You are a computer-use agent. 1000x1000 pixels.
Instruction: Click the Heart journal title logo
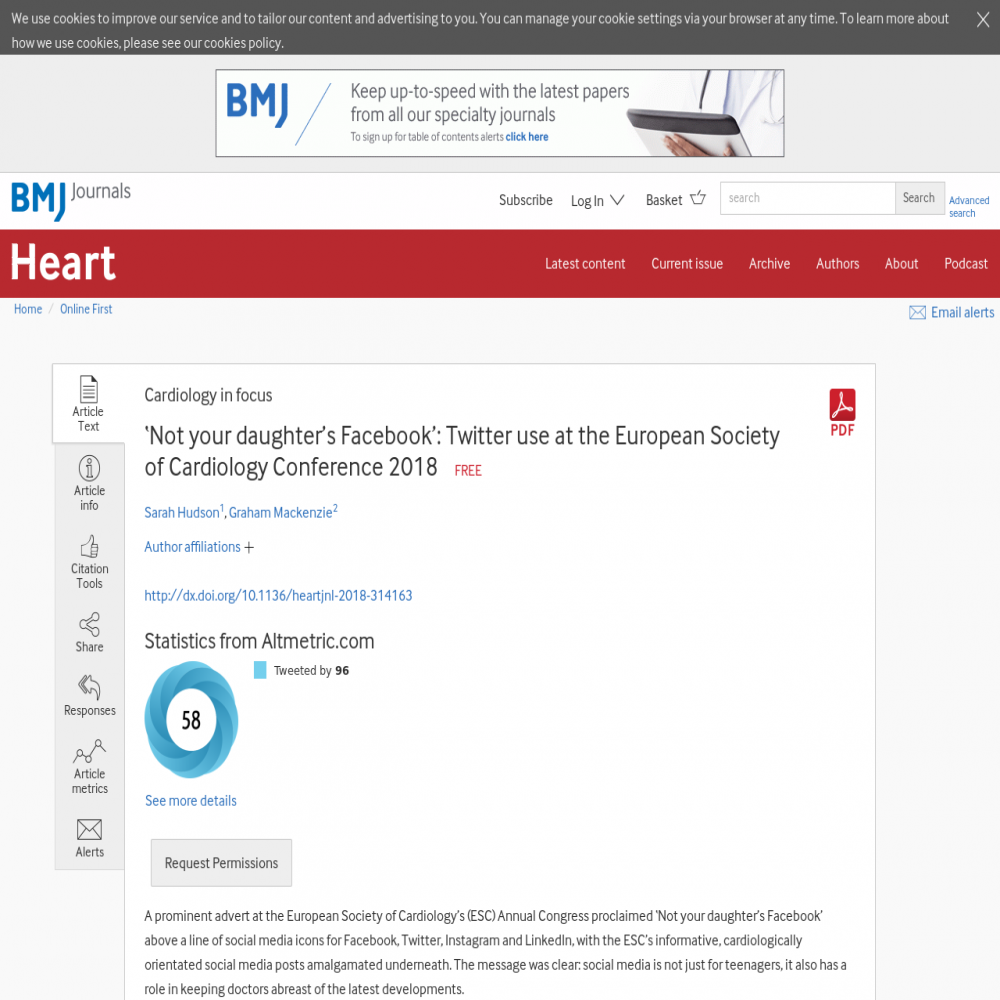click(63, 262)
